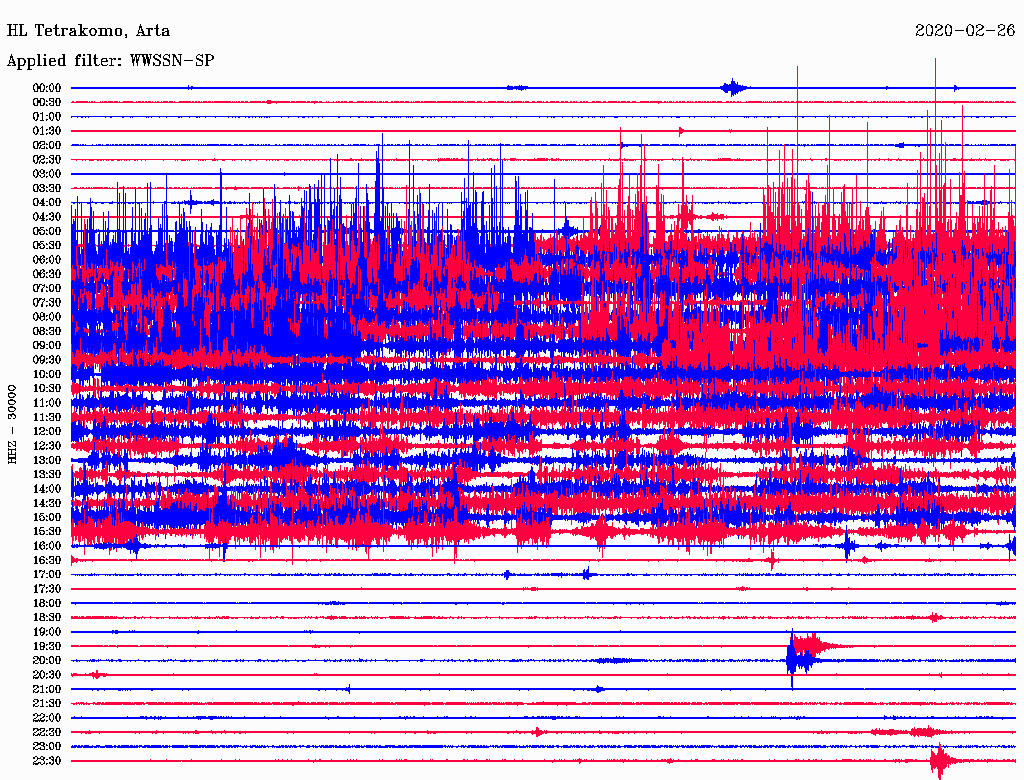Select the 21:30 time label

[47, 704]
